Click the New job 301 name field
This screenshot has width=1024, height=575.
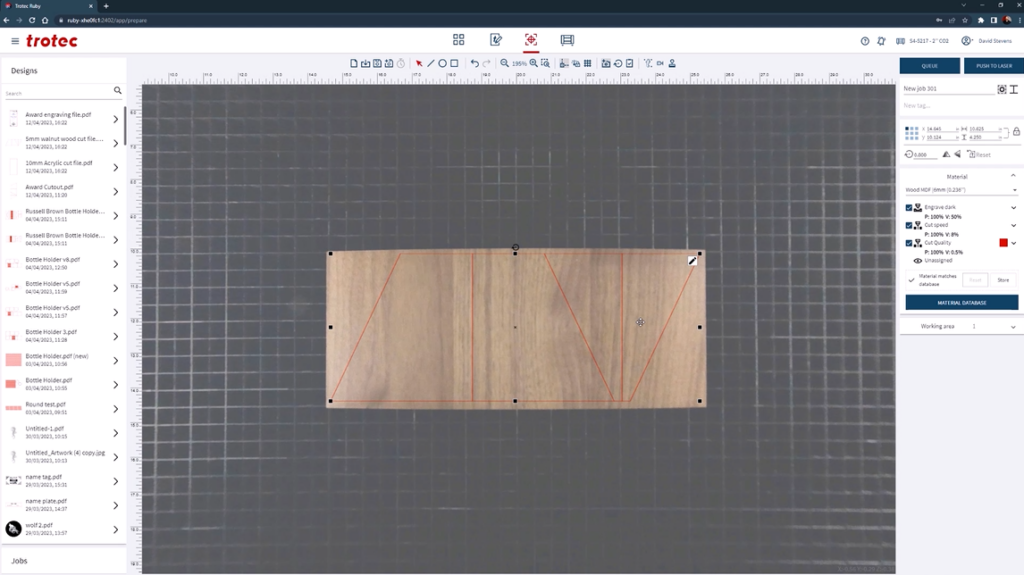click(x=948, y=89)
